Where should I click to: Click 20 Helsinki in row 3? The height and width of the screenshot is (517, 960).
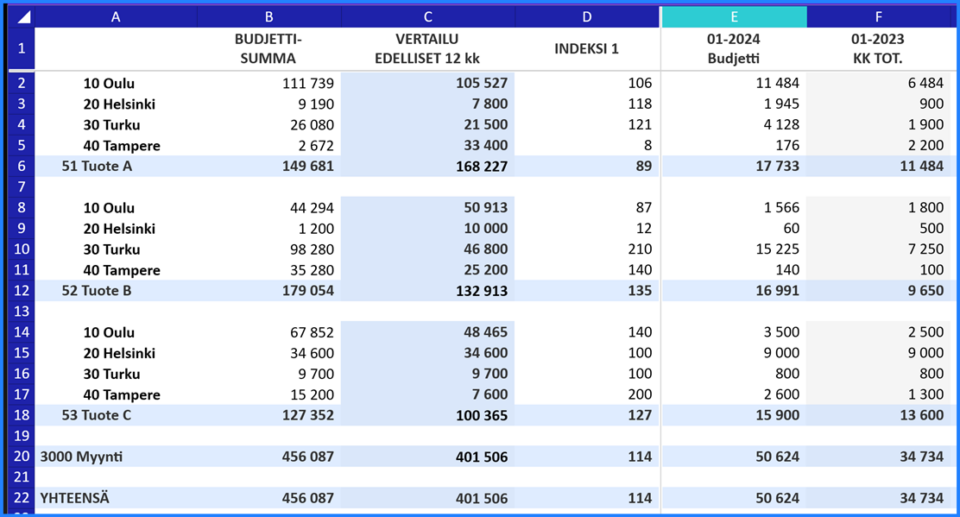(x=116, y=104)
